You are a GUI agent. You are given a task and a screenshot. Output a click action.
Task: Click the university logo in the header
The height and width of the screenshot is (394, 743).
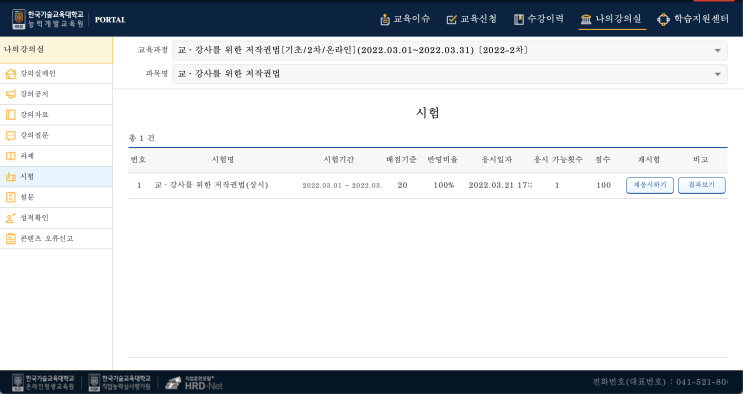47,19
